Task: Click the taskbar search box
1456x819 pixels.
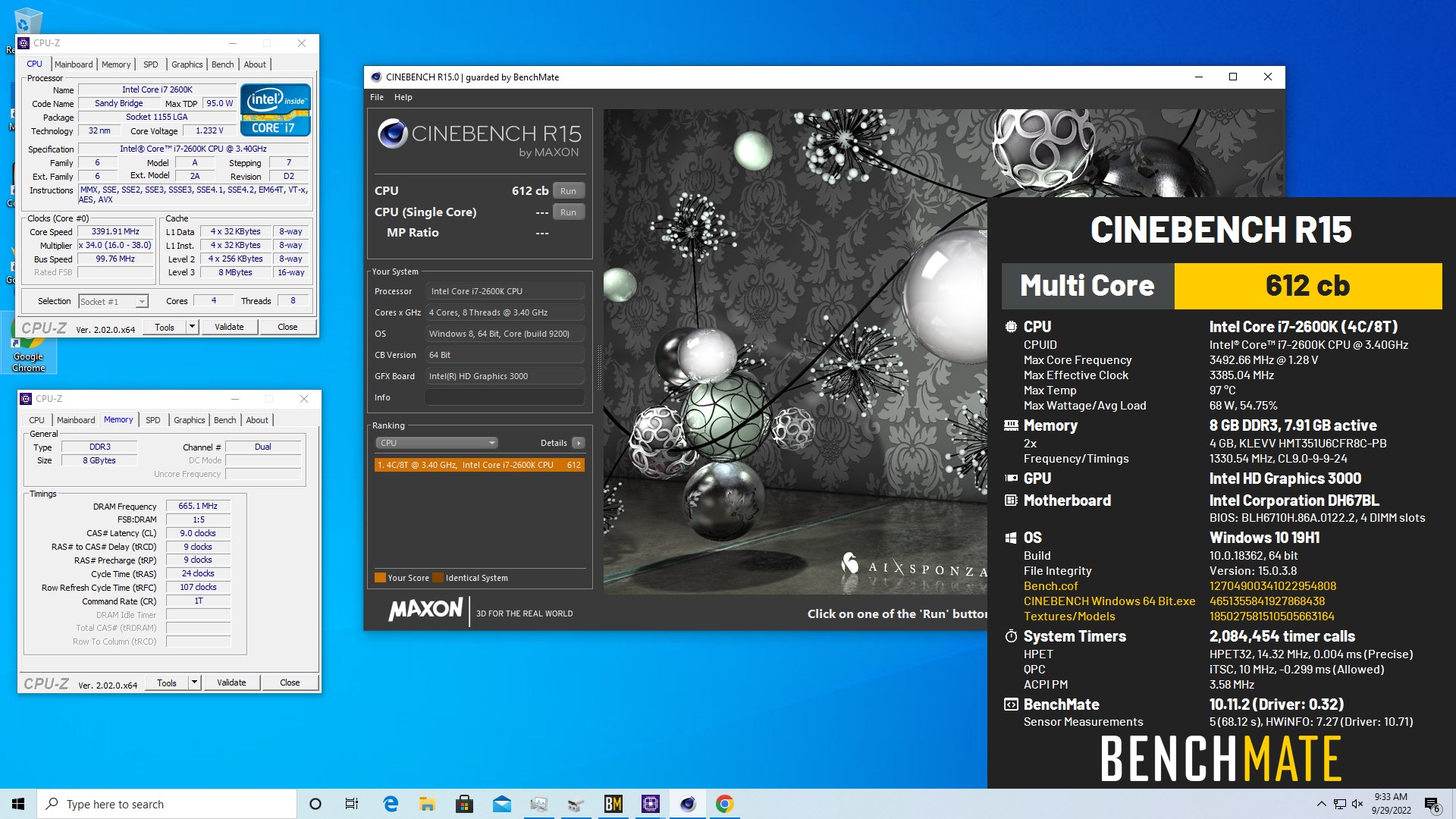Action: 167,804
